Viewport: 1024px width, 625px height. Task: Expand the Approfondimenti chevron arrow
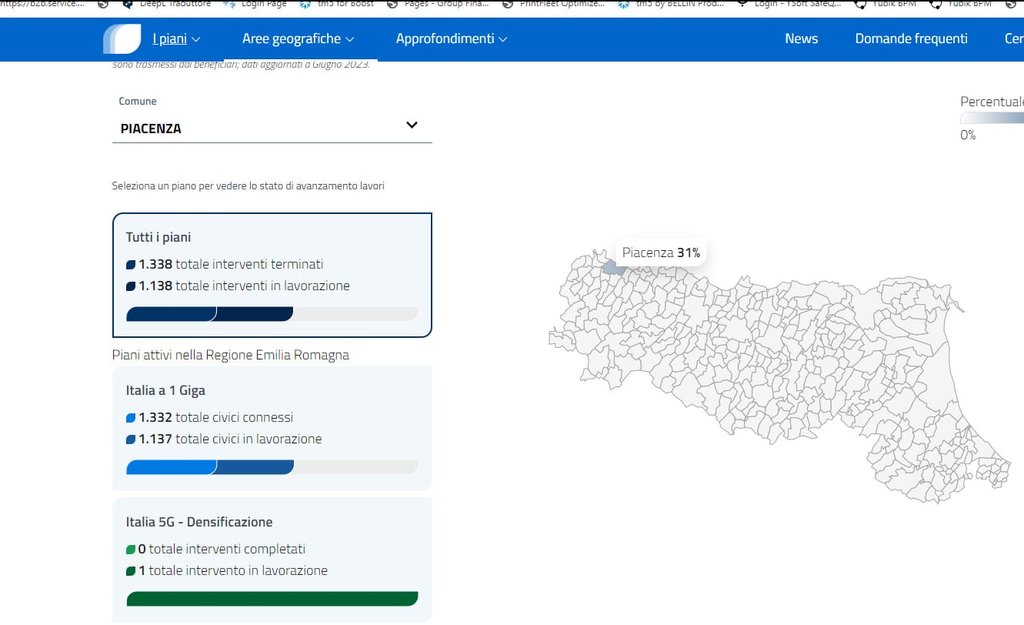[x=503, y=40]
